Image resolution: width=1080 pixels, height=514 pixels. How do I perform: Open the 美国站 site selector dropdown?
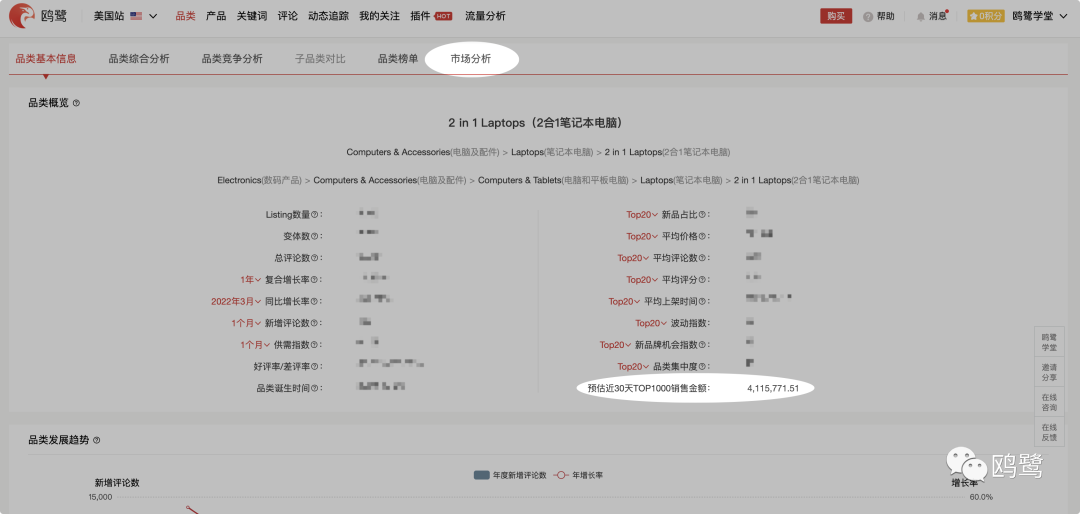pyautogui.click(x=125, y=16)
